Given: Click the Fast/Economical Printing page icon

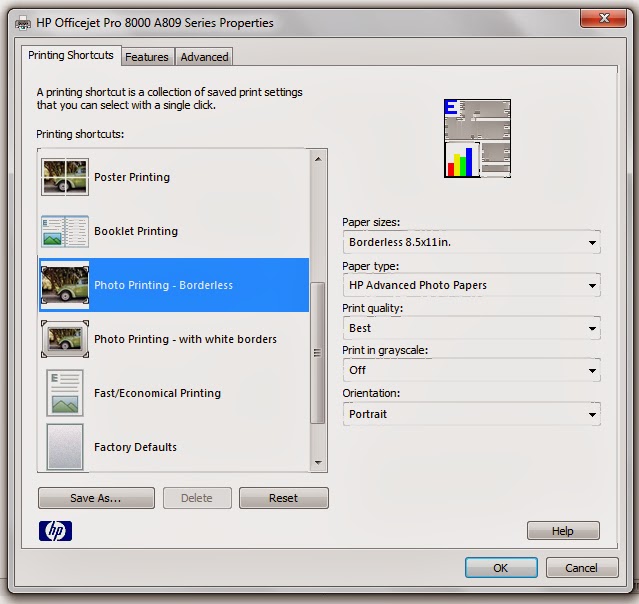Looking at the screenshot, I should coord(65,393).
